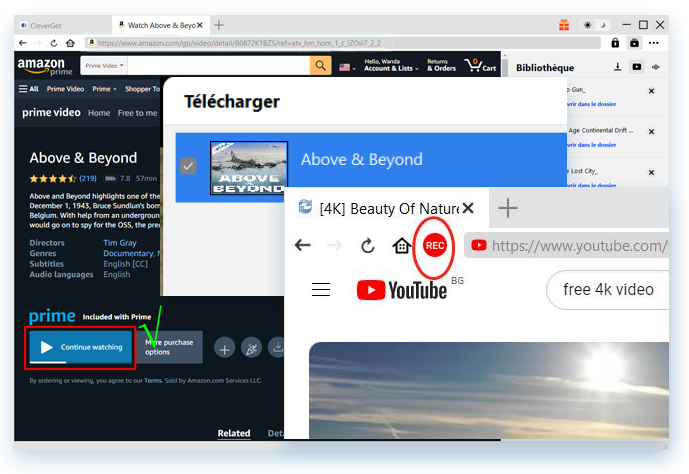Expand Account & Lists menu
Viewport: 689px width, 474px height.
(391, 65)
